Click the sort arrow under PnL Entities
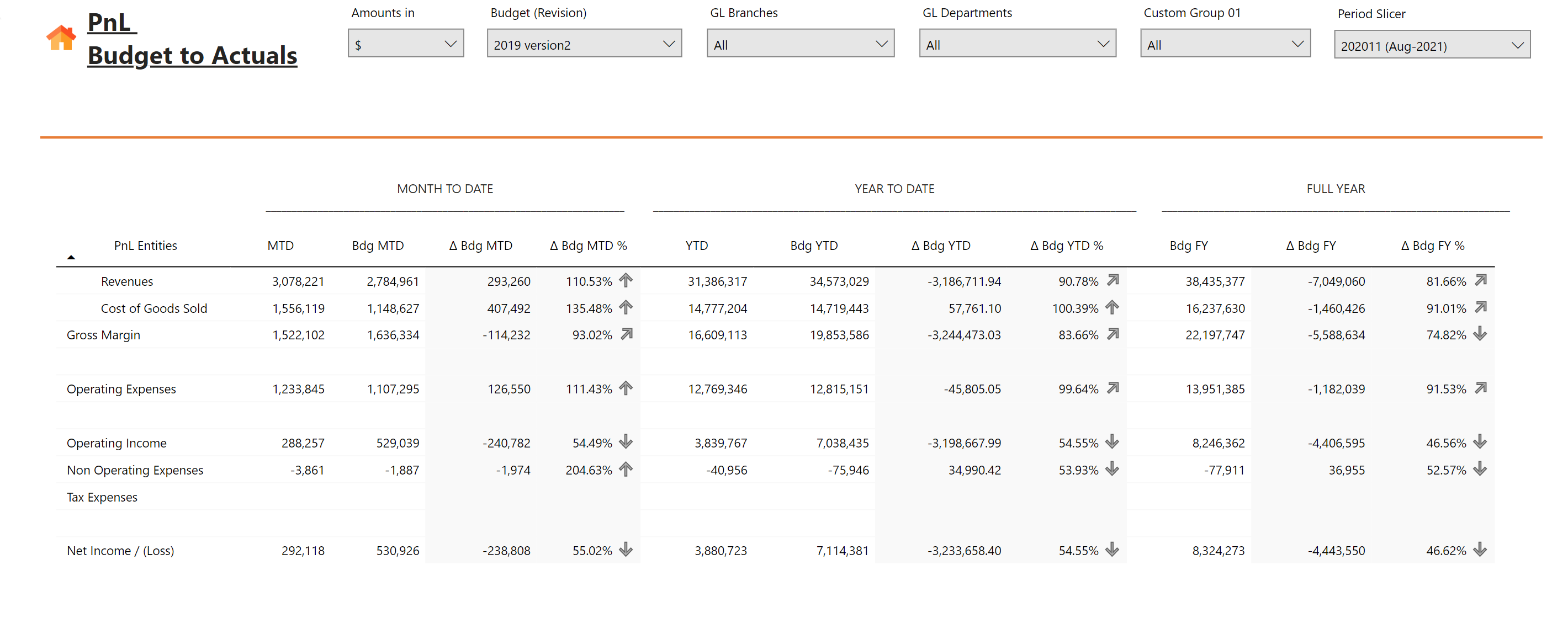Viewport: 1568px width, 629px height. 71,257
